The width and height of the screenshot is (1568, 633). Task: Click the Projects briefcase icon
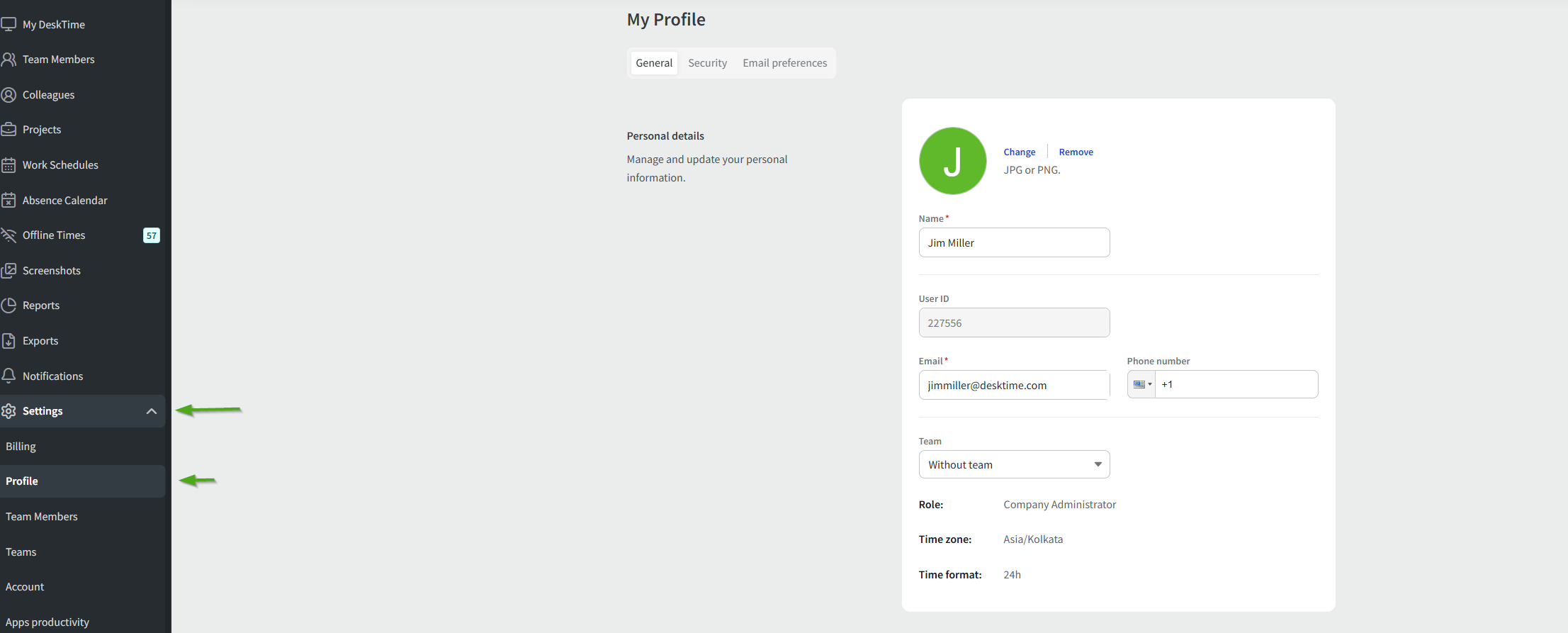coord(9,130)
